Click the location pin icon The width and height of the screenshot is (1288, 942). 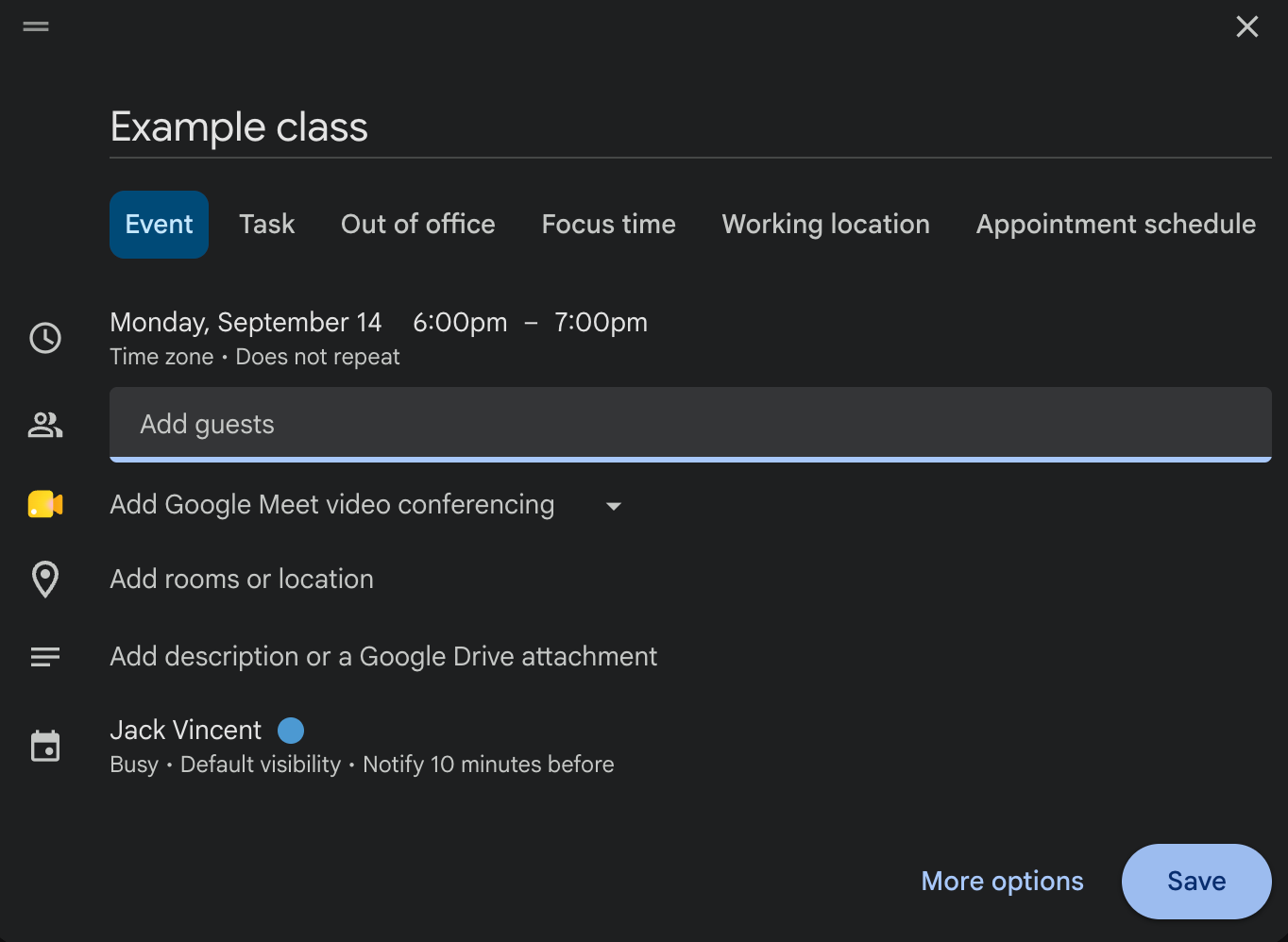pyautogui.click(x=45, y=580)
